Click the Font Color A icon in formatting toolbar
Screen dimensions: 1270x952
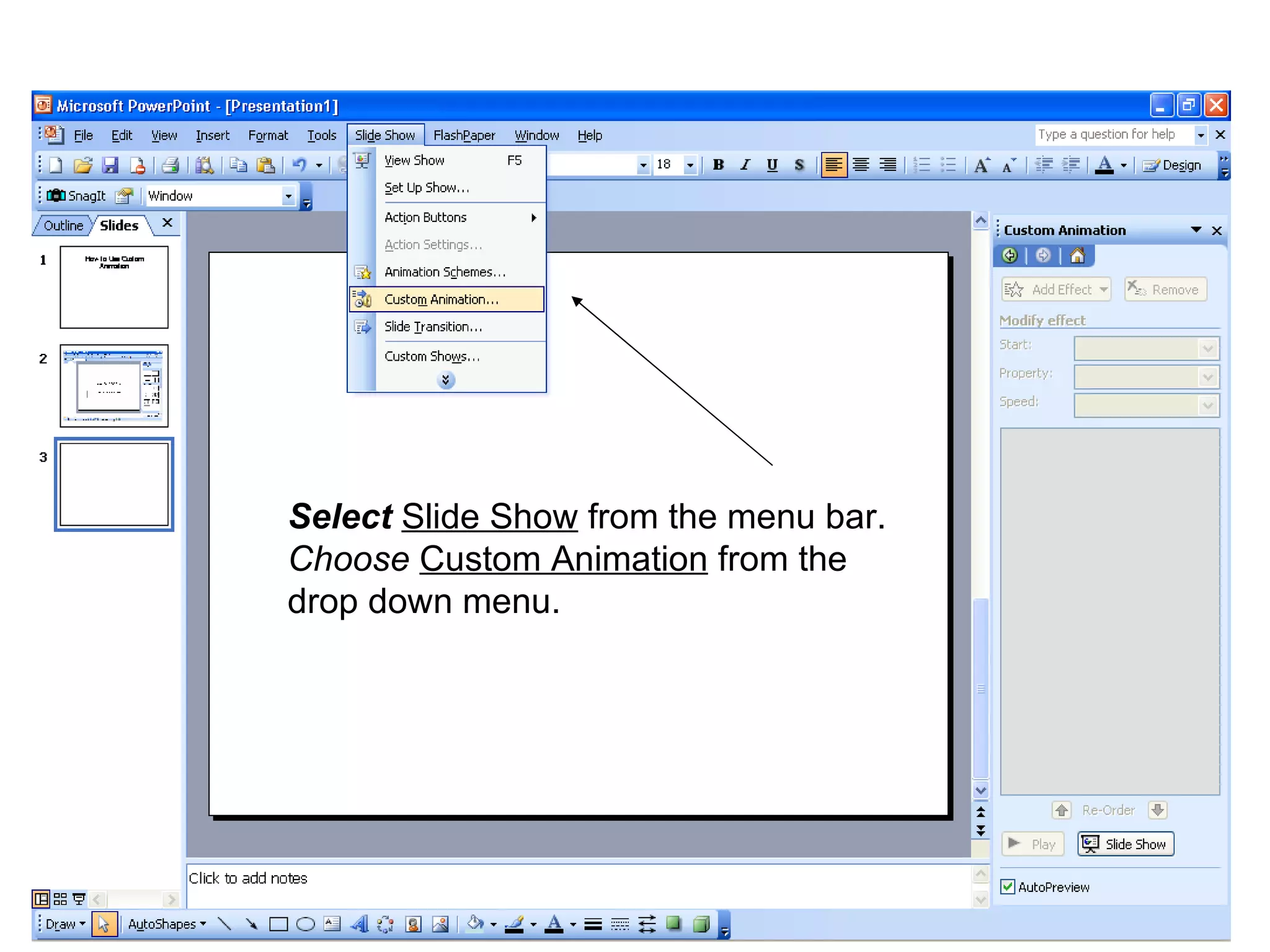tap(1104, 165)
